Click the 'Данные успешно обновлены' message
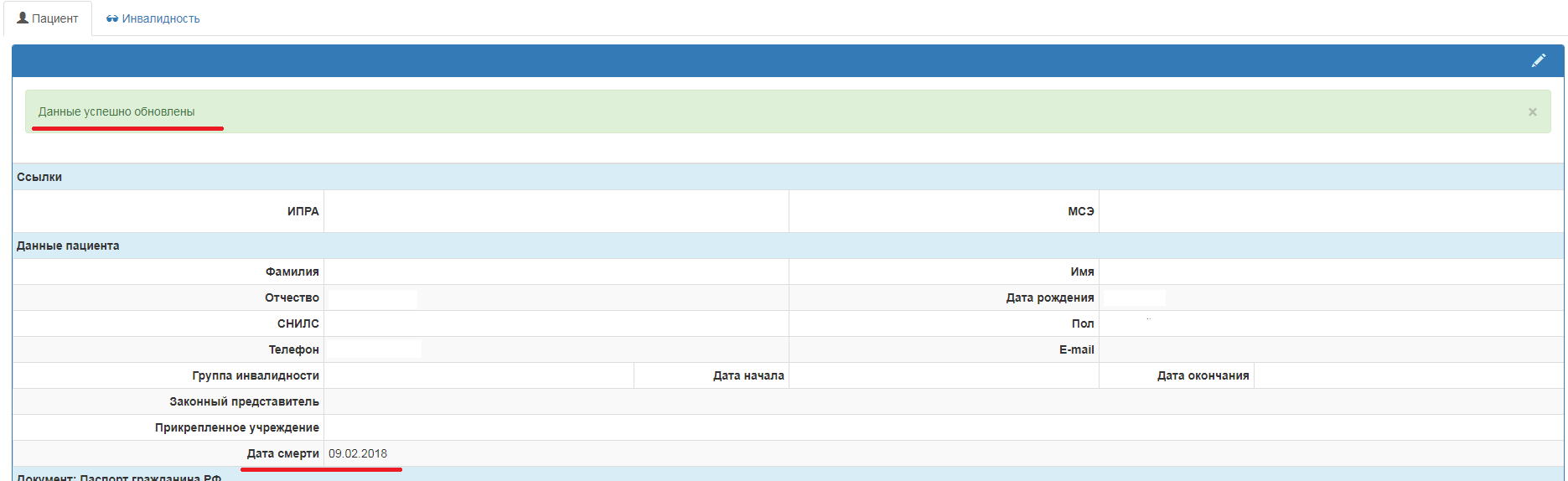1568x481 pixels. click(x=116, y=111)
